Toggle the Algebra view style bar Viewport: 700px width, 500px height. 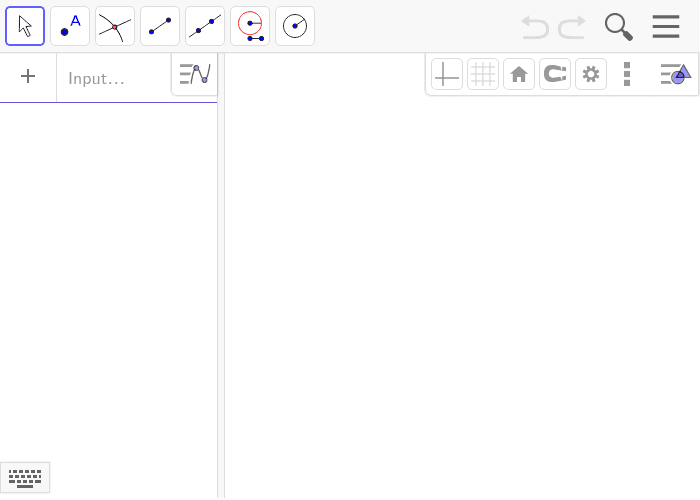(x=195, y=74)
